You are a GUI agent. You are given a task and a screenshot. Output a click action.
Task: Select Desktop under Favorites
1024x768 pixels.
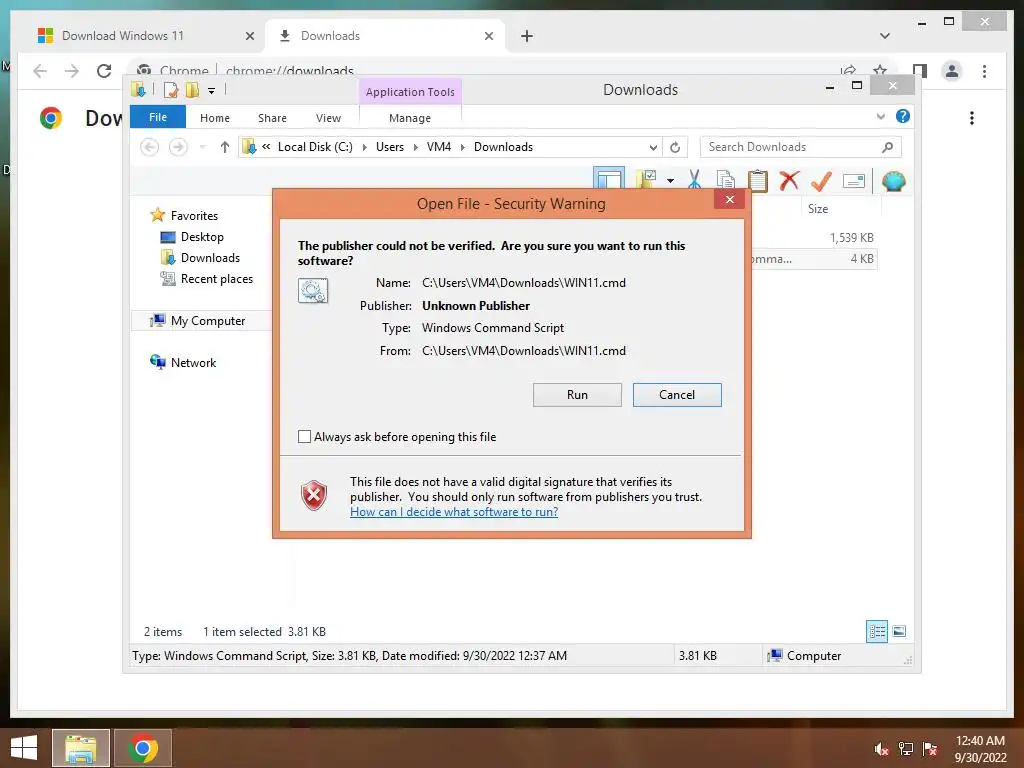click(191, 236)
